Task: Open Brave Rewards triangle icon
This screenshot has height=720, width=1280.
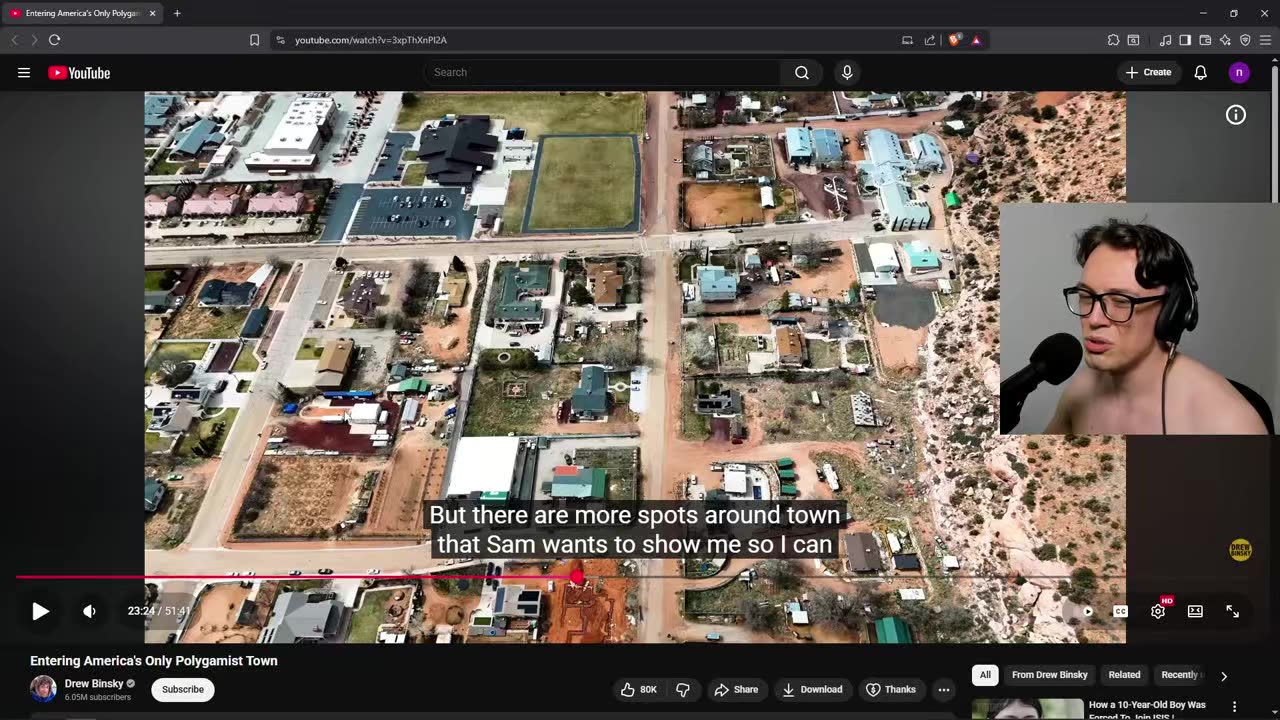Action: click(976, 40)
